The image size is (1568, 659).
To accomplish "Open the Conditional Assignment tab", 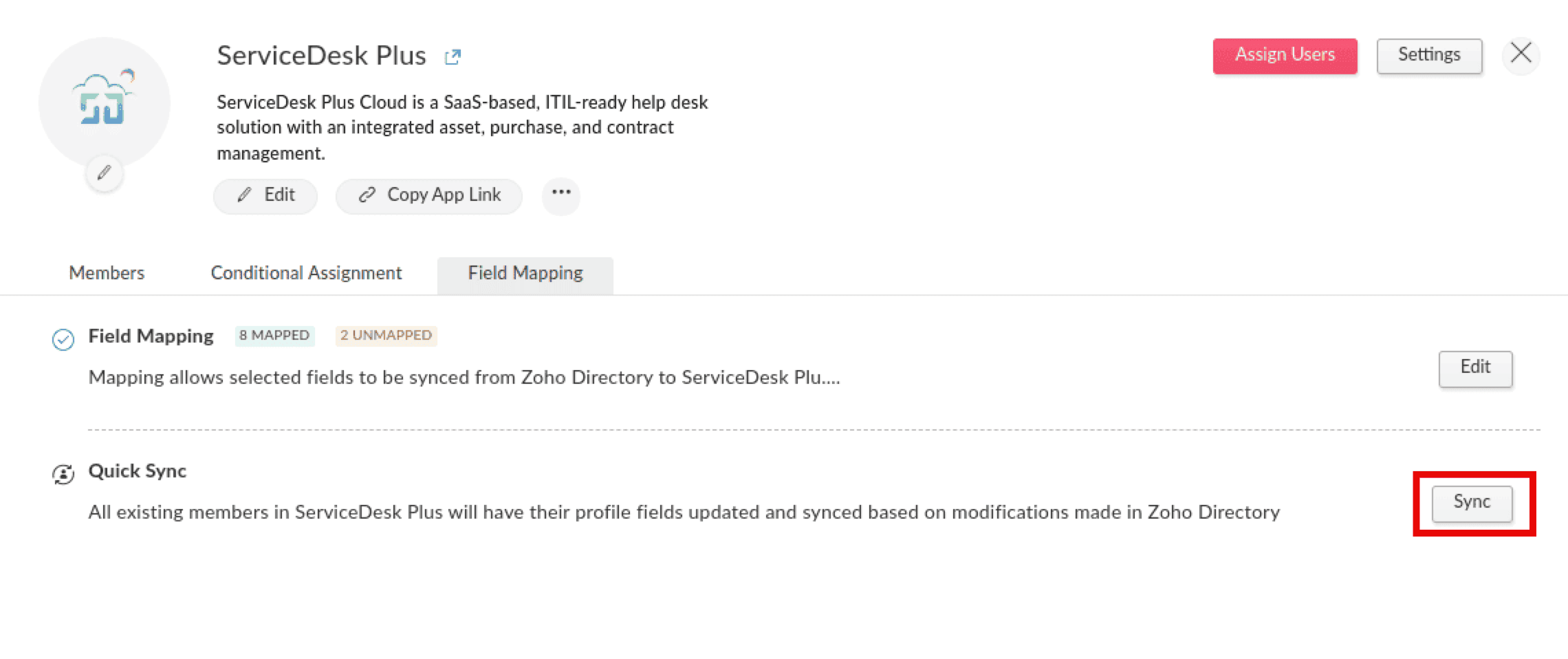I will pos(306,273).
